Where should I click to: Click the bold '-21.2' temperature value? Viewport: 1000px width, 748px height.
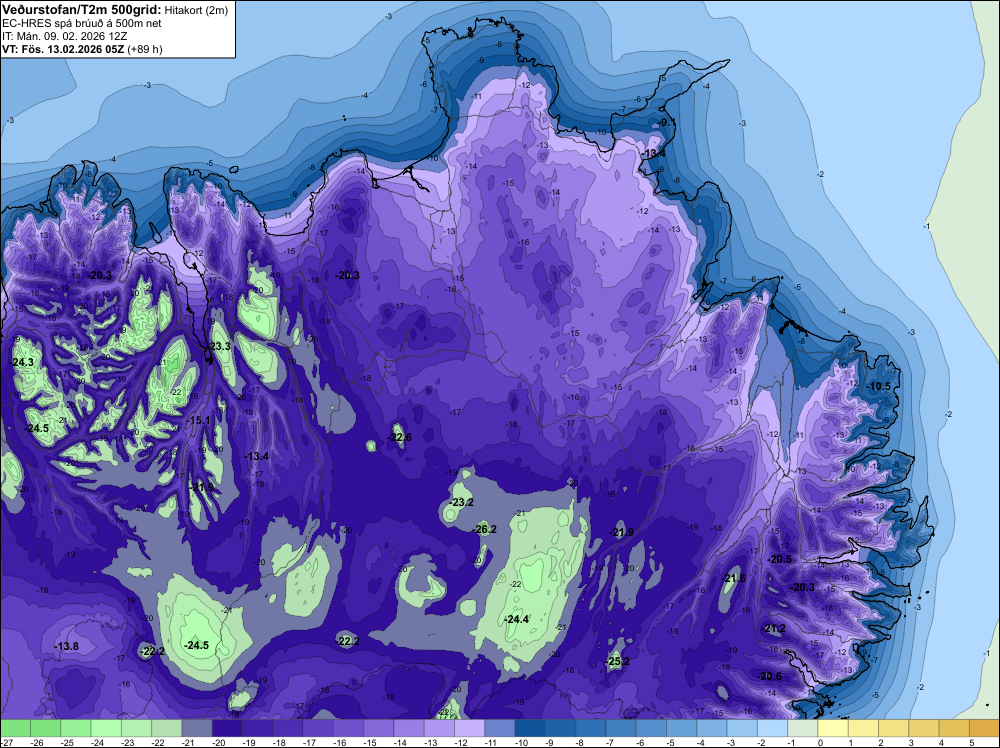(x=774, y=628)
